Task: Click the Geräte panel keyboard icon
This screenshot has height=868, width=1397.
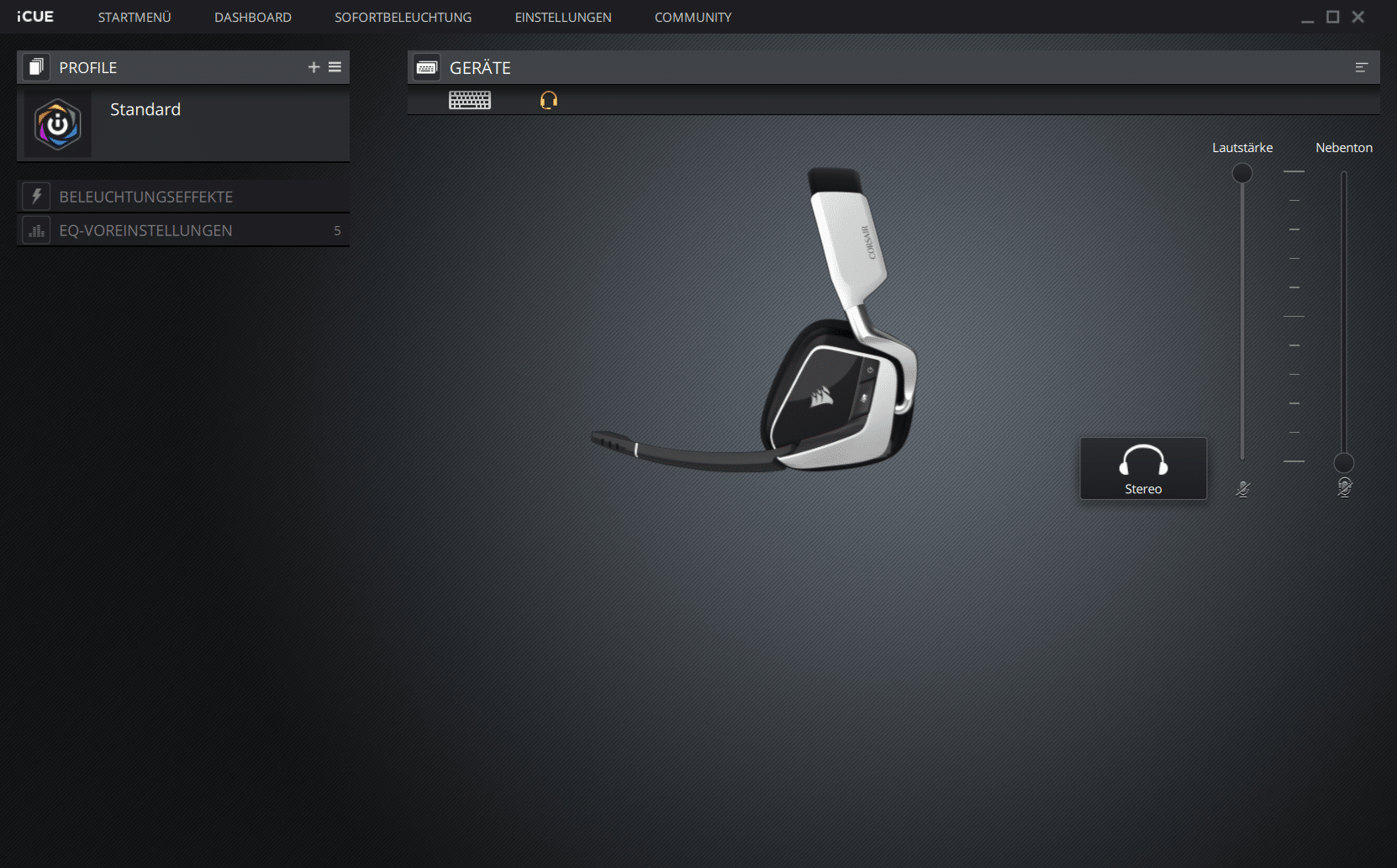Action: click(426, 67)
